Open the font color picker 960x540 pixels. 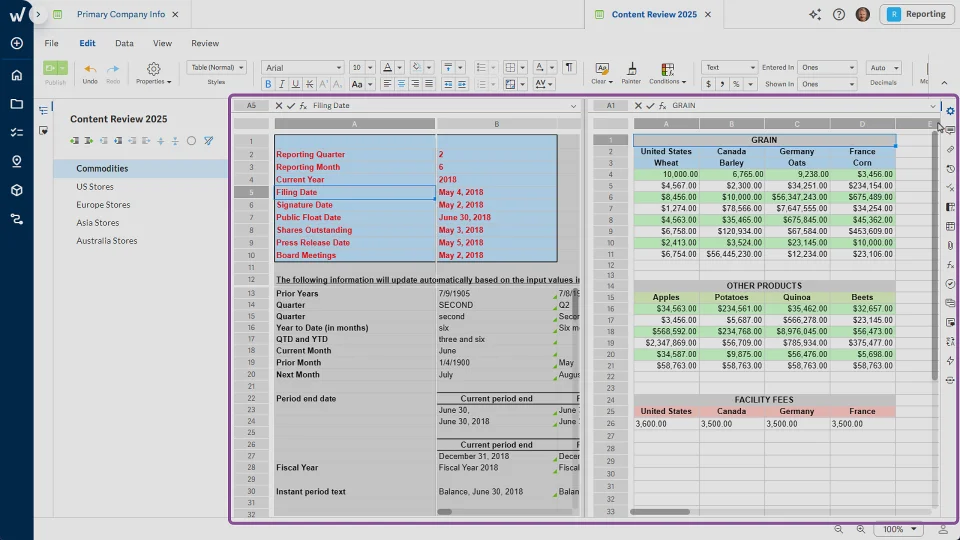coord(388,68)
